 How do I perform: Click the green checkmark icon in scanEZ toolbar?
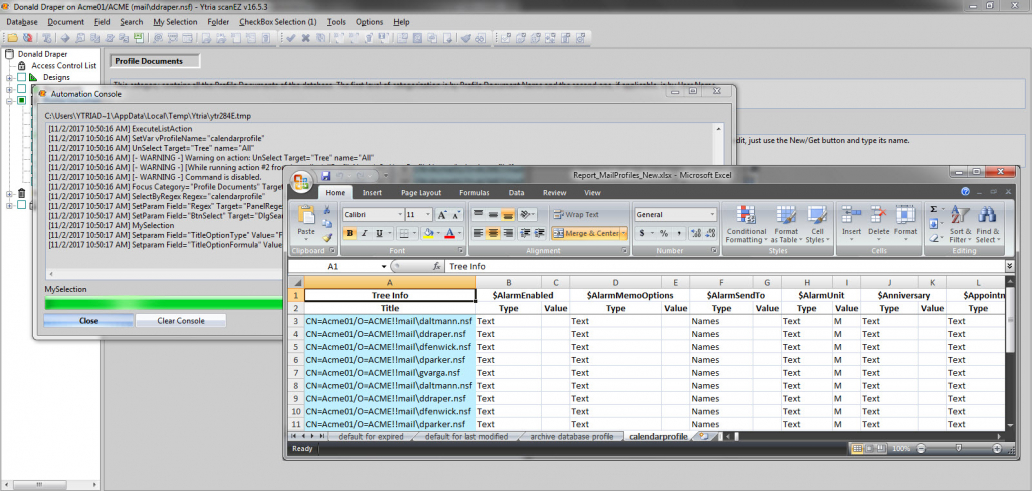(x=290, y=38)
